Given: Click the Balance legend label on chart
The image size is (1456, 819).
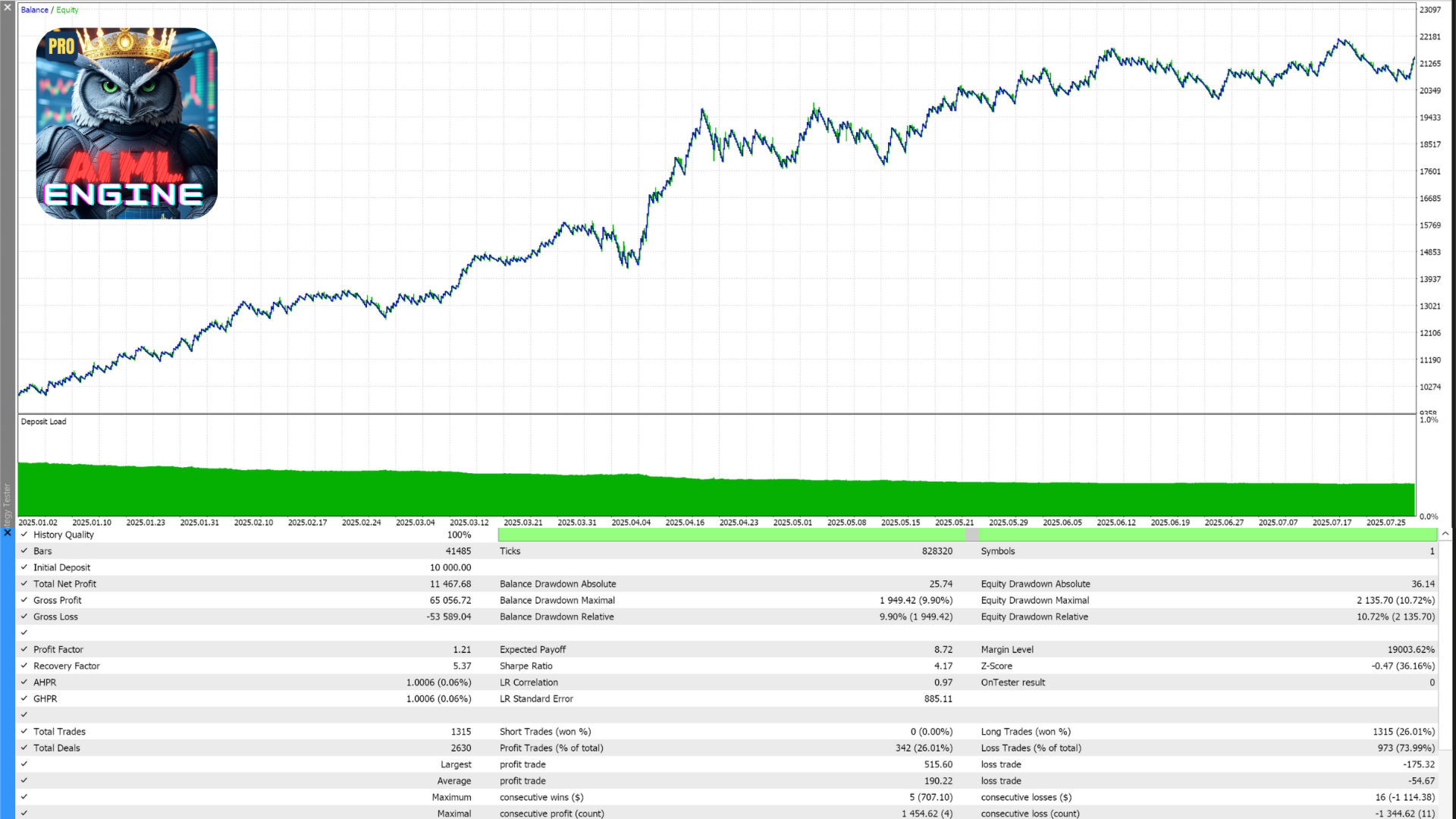Looking at the screenshot, I should click(x=34, y=10).
